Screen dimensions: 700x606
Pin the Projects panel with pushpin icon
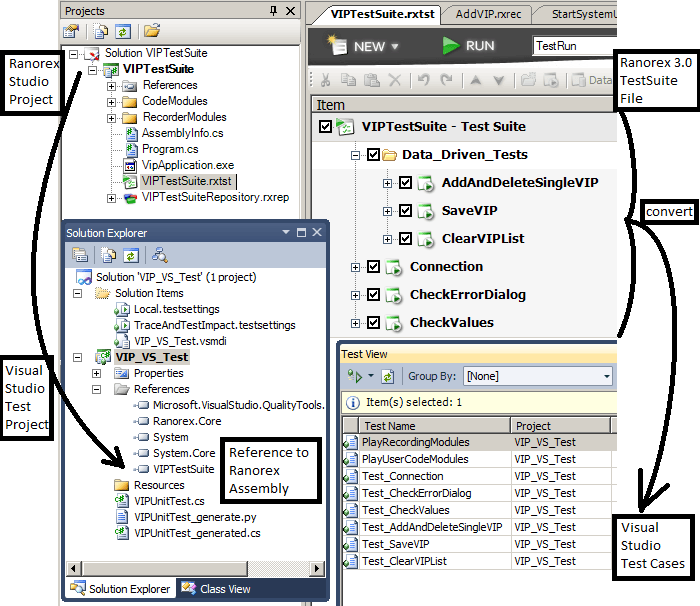point(273,11)
